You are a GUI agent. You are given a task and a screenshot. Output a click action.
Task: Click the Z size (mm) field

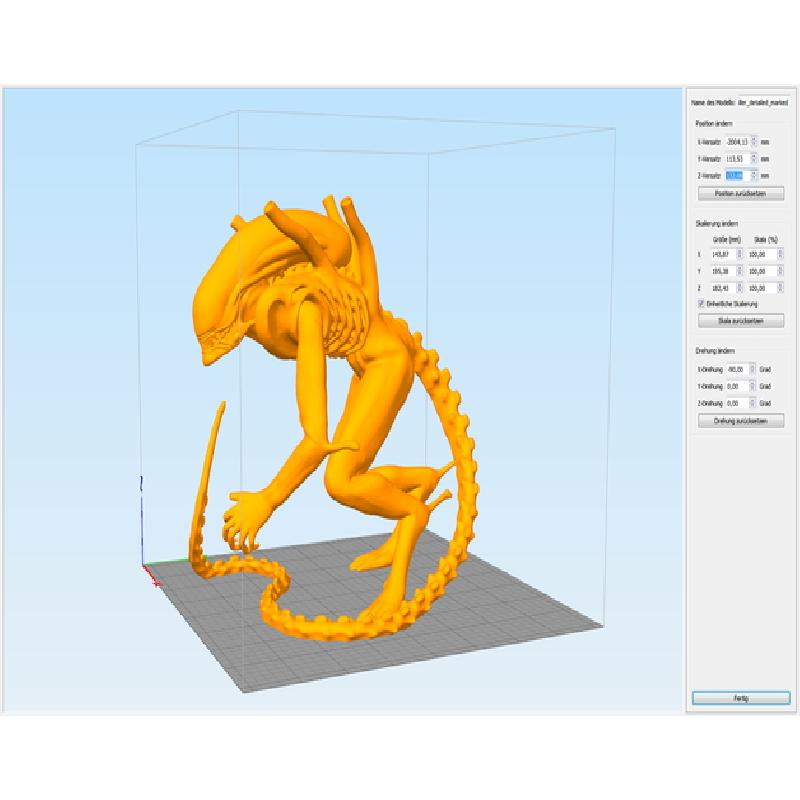(723, 288)
